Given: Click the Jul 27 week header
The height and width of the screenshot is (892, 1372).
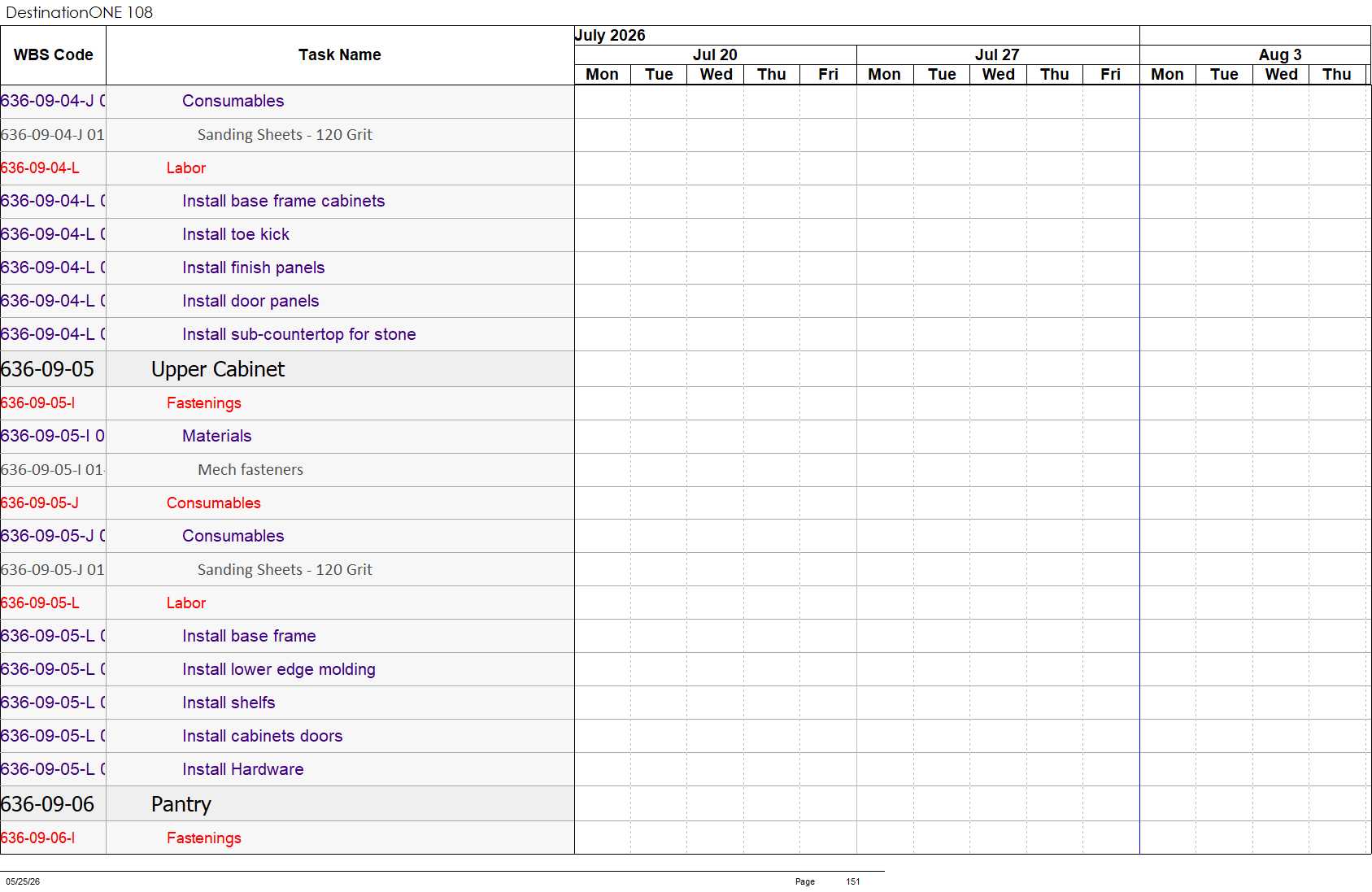Looking at the screenshot, I should click(x=997, y=54).
